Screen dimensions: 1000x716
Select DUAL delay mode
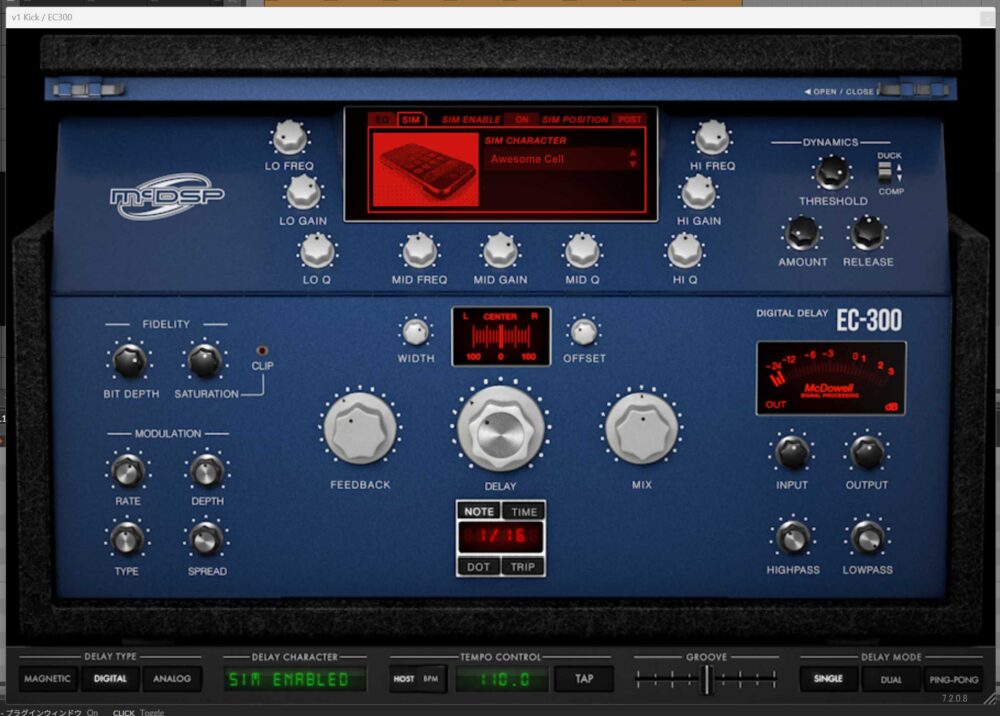890,680
